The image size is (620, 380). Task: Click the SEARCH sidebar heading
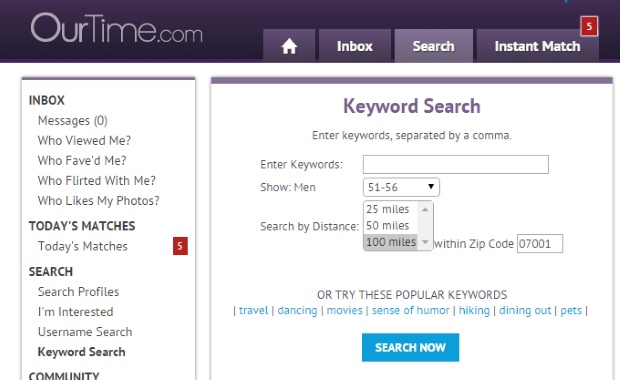(51, 272)
